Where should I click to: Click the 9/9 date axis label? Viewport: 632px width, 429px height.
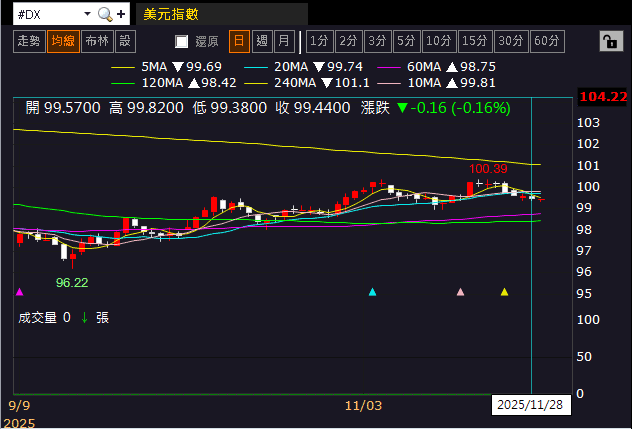pos(19,406)
